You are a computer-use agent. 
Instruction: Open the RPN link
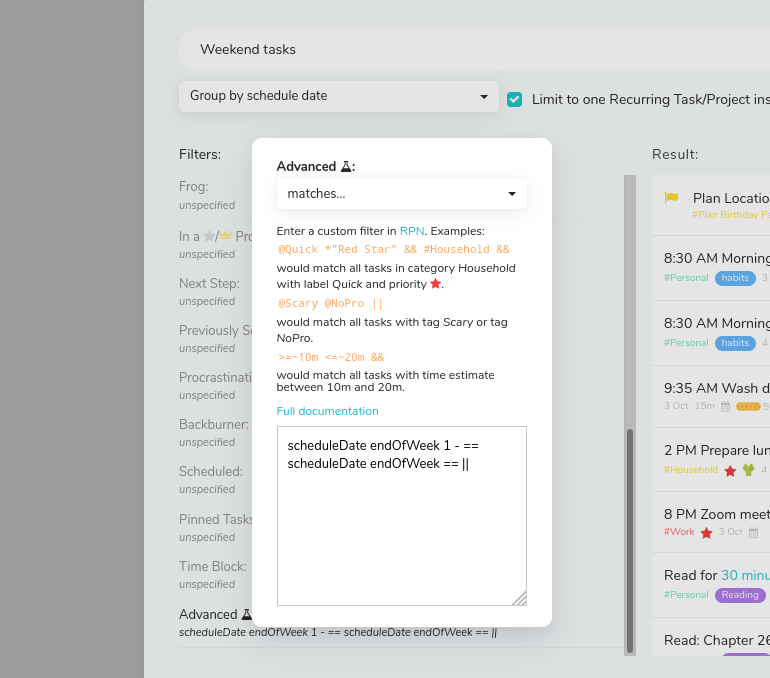(412, 231)
